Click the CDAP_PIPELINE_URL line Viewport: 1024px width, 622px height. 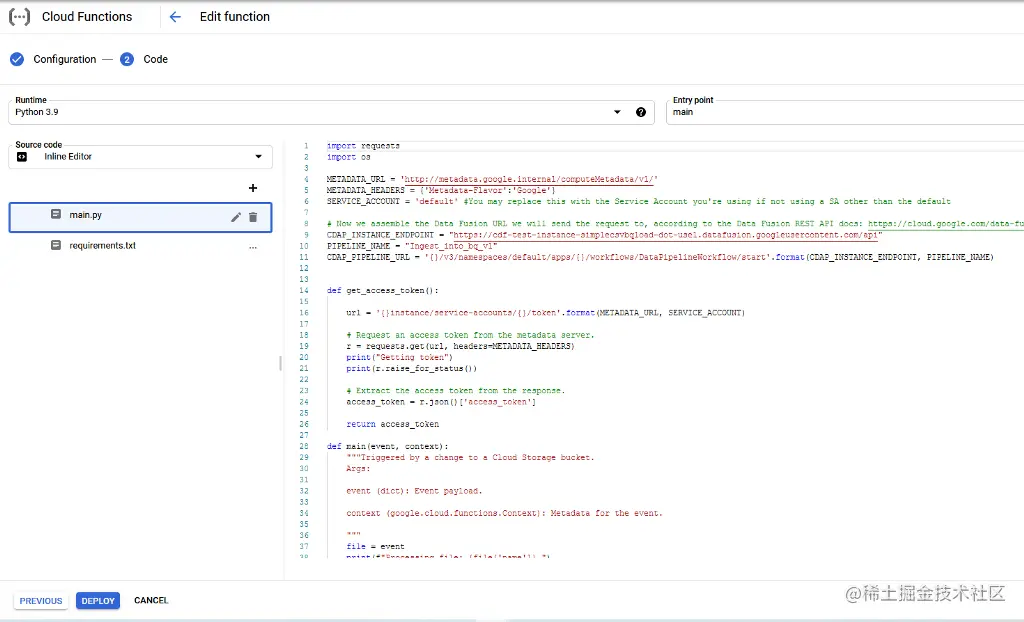(660, 257)
